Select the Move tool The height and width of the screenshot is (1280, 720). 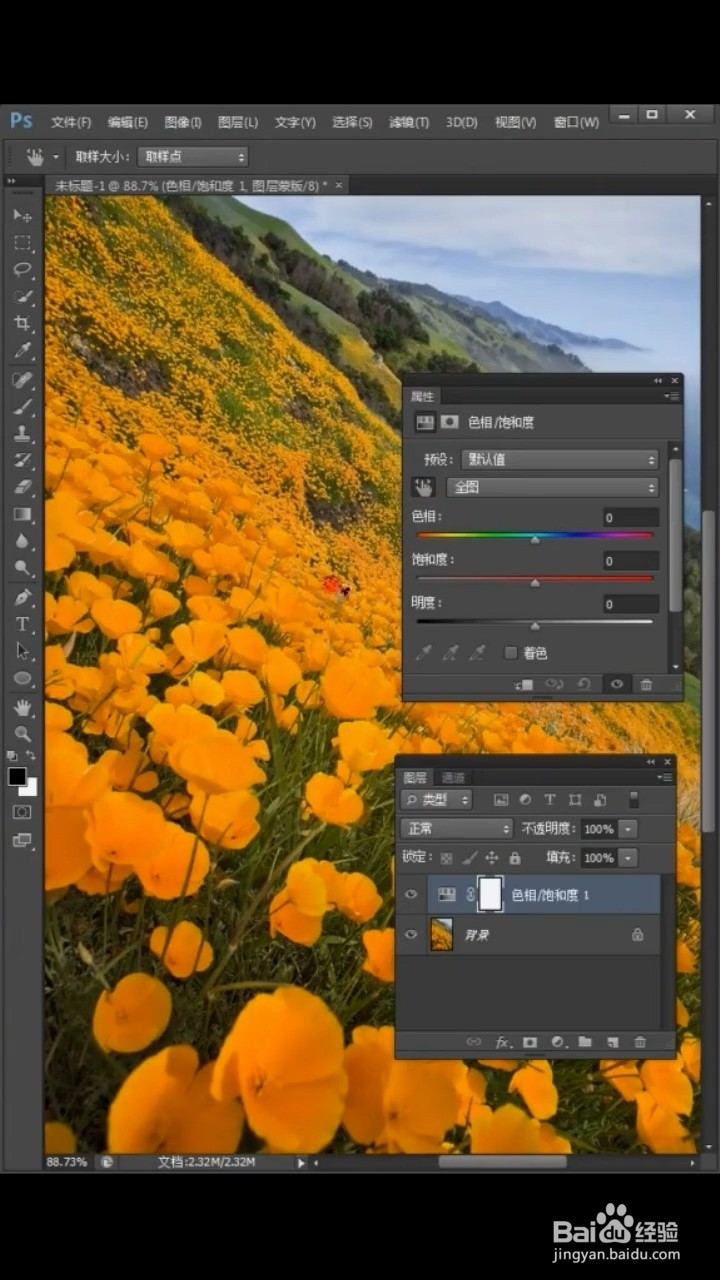click(x=22, y=216)
